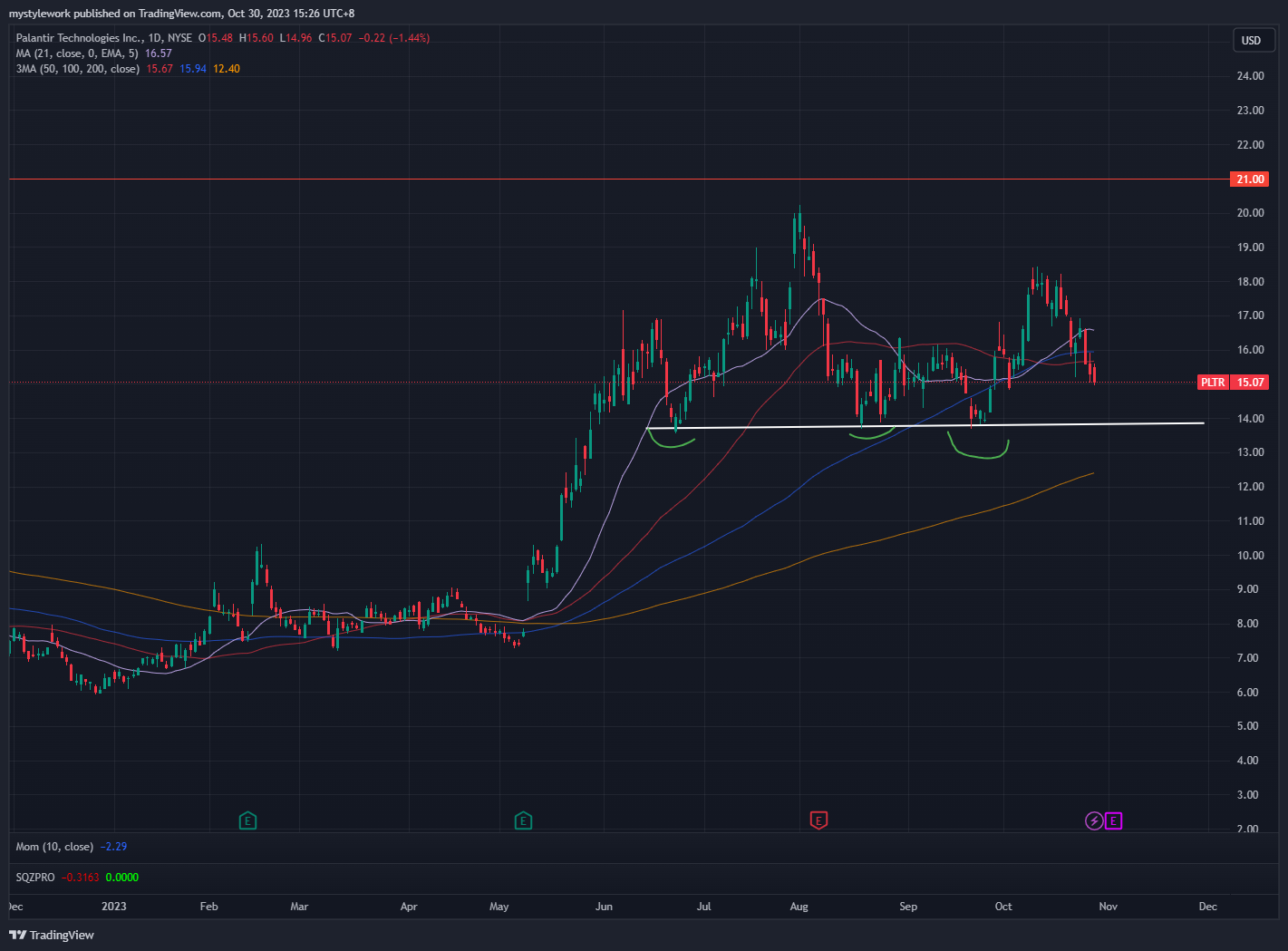Click the low price L14.96
Image resolution: width=1288 pixels, height=951 pixels.
pyautogui.click(x=296, y=38)
